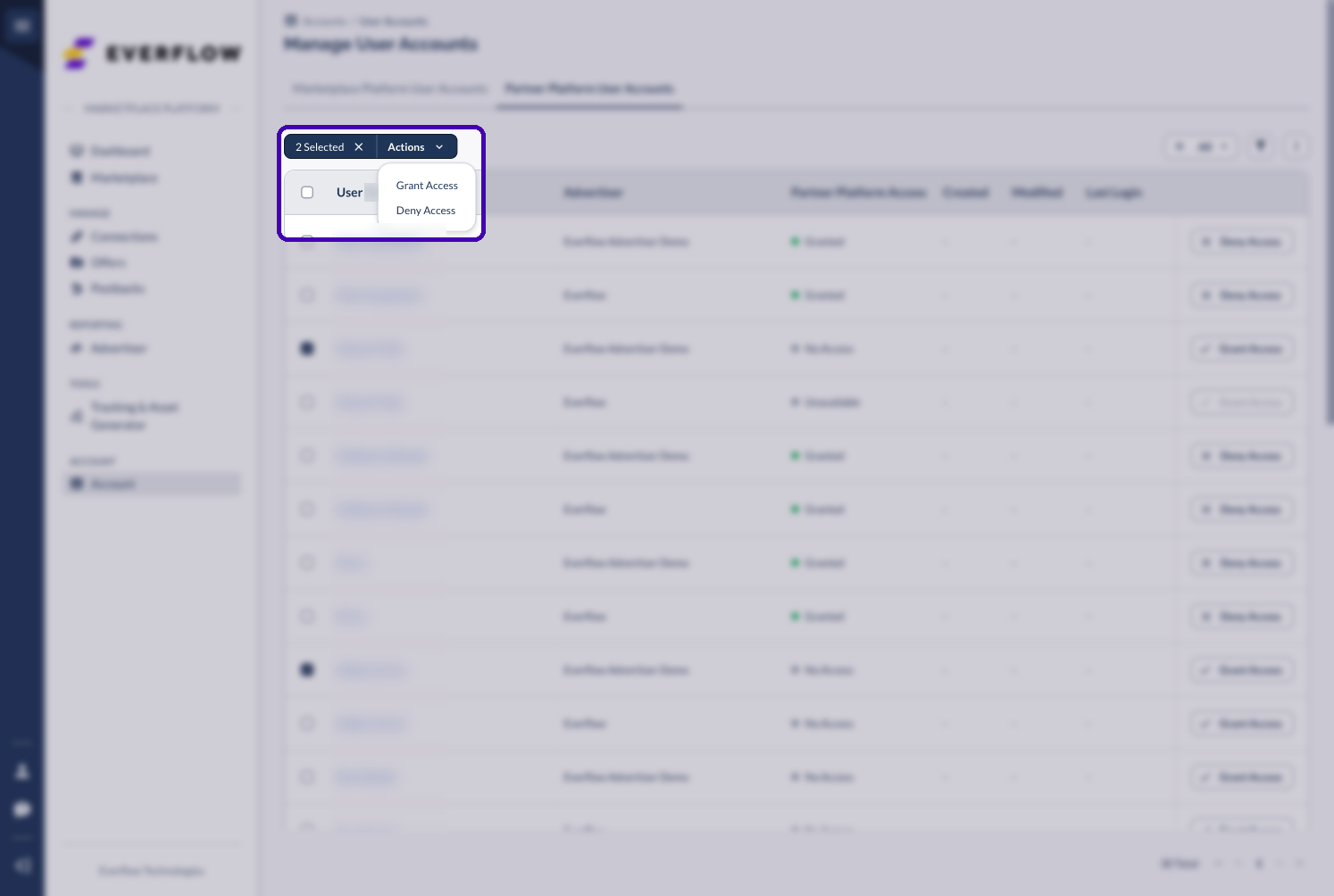Click the Everflow logo
1334x896 pixels.
click(x=153, y=54)
